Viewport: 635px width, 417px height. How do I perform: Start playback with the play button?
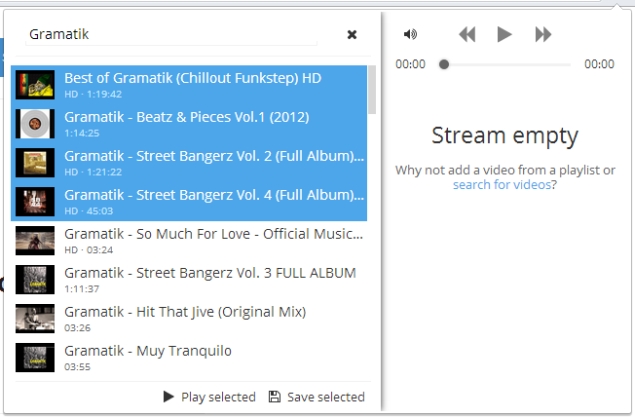[504, 34]
